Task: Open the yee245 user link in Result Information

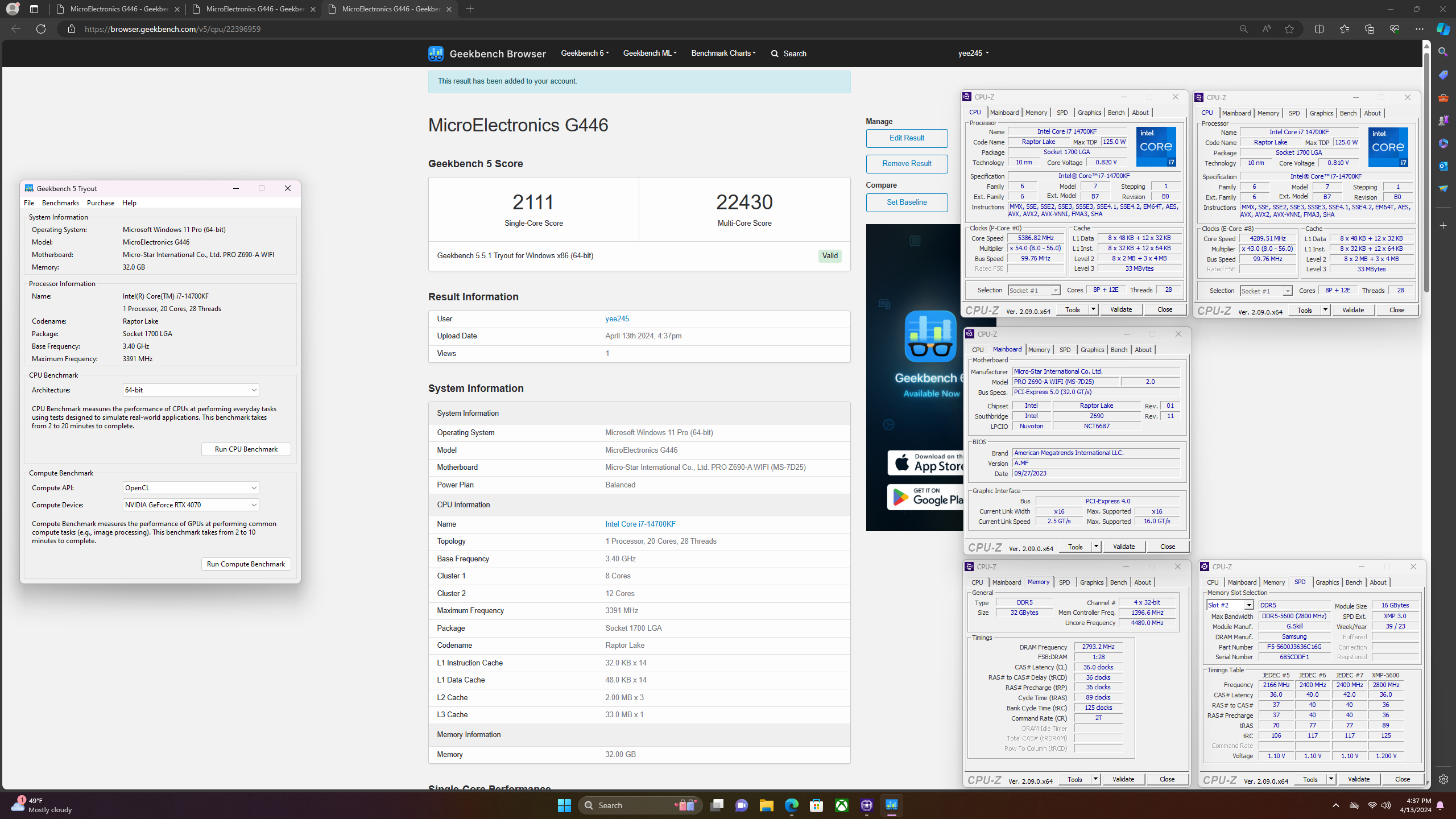Action: [617, 319]
